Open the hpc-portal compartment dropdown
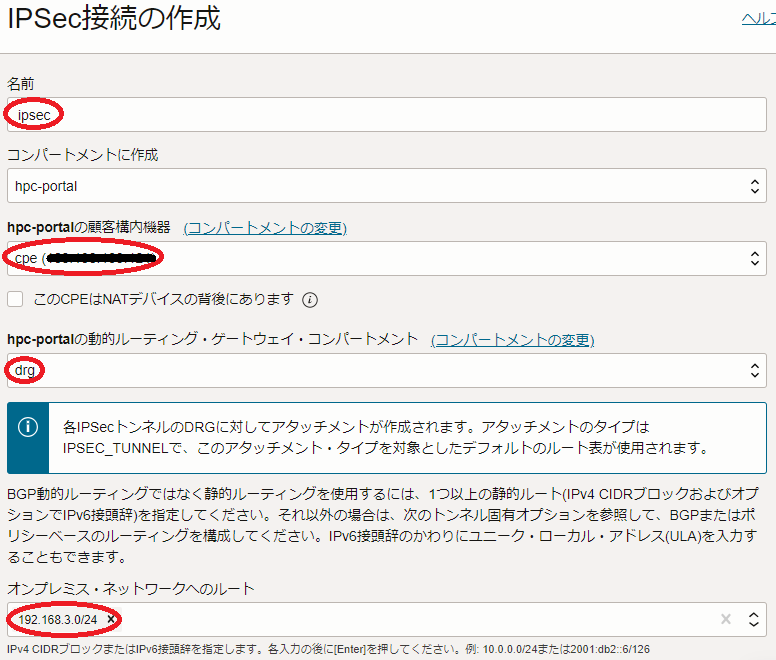The image size is (776, 660). pyautogui.click(x=380, y=186)
